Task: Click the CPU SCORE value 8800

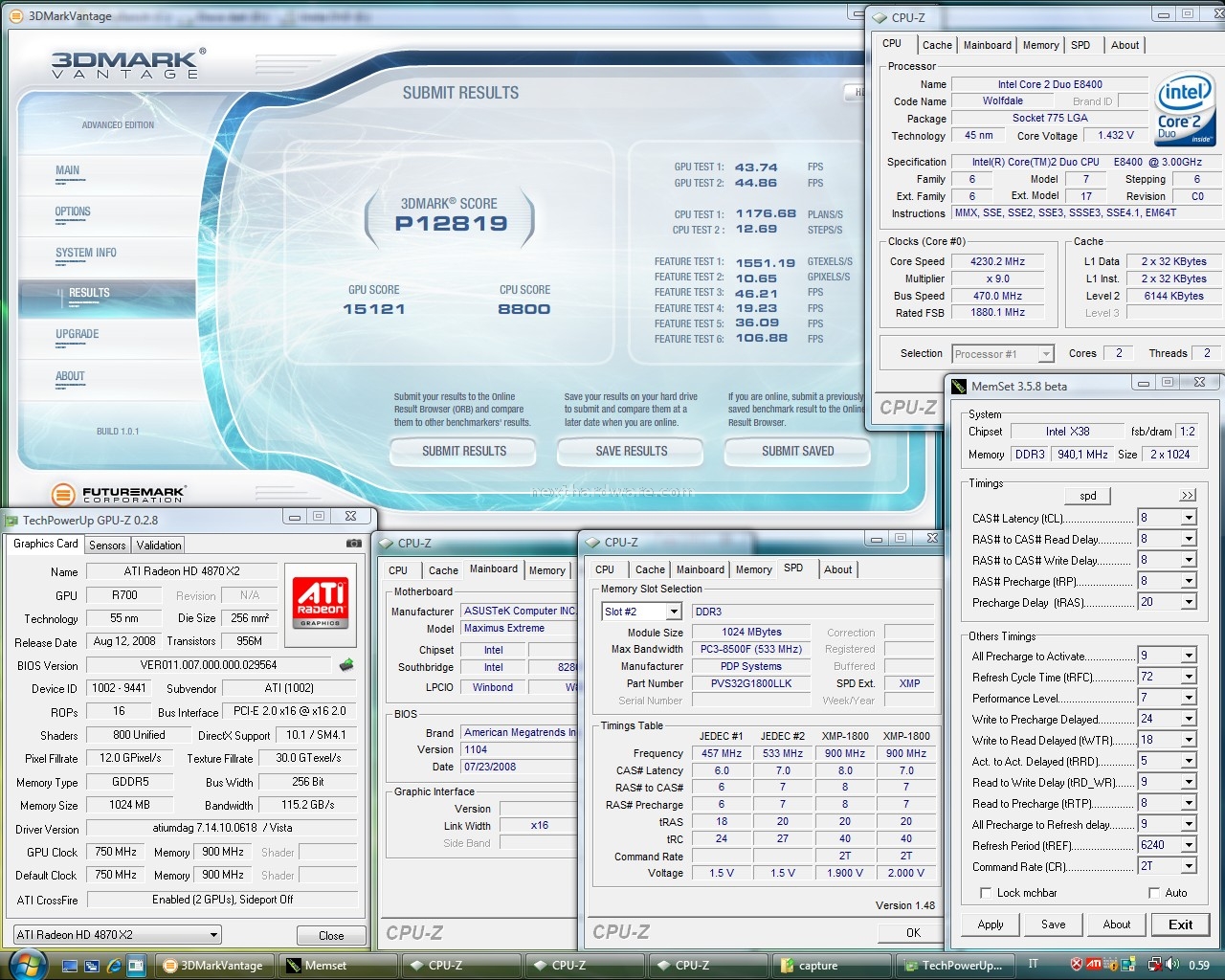Action: coord(524,309)
